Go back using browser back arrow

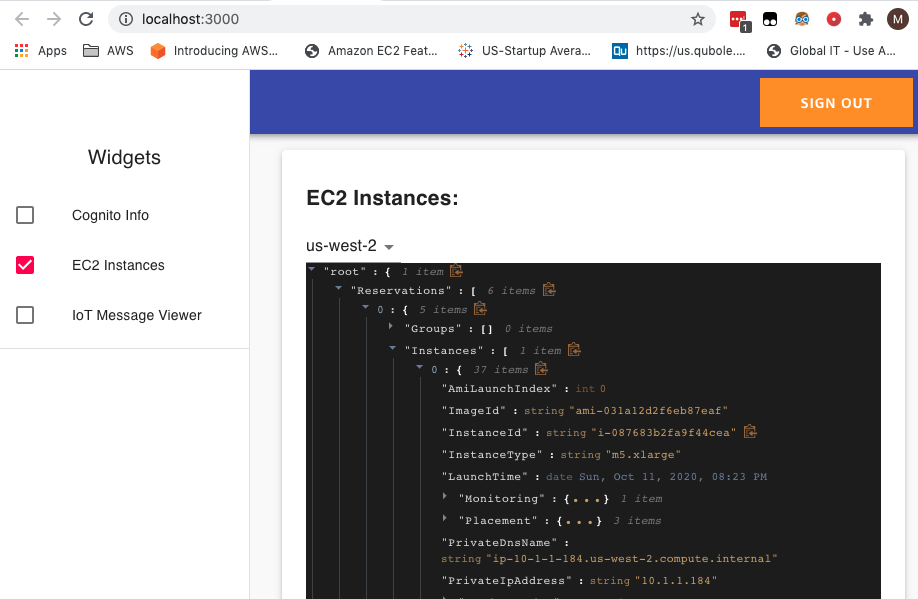22,19
